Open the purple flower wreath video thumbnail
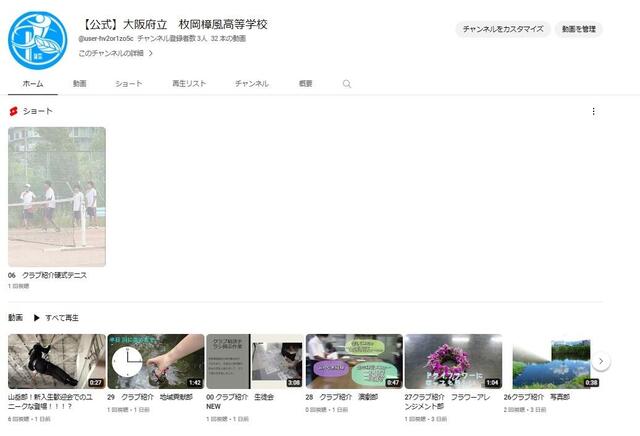The height and width of the screenshot is (436, 640). 453,361
